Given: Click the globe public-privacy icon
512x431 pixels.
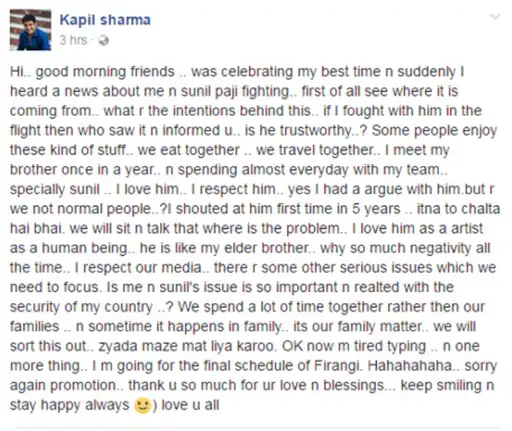Looking at the screenshot, I should click(x=104, y=41).
